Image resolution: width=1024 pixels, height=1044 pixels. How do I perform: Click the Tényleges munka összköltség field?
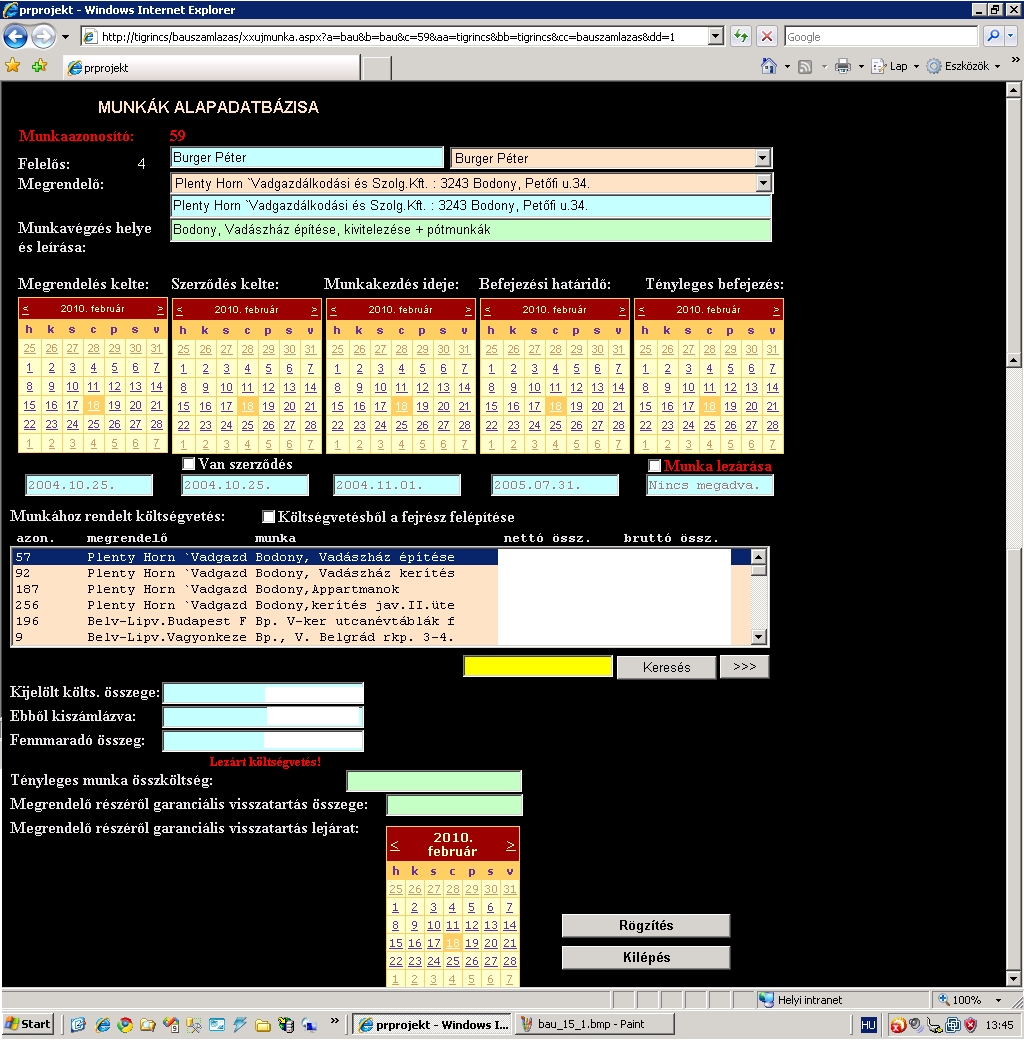point(434,781)
